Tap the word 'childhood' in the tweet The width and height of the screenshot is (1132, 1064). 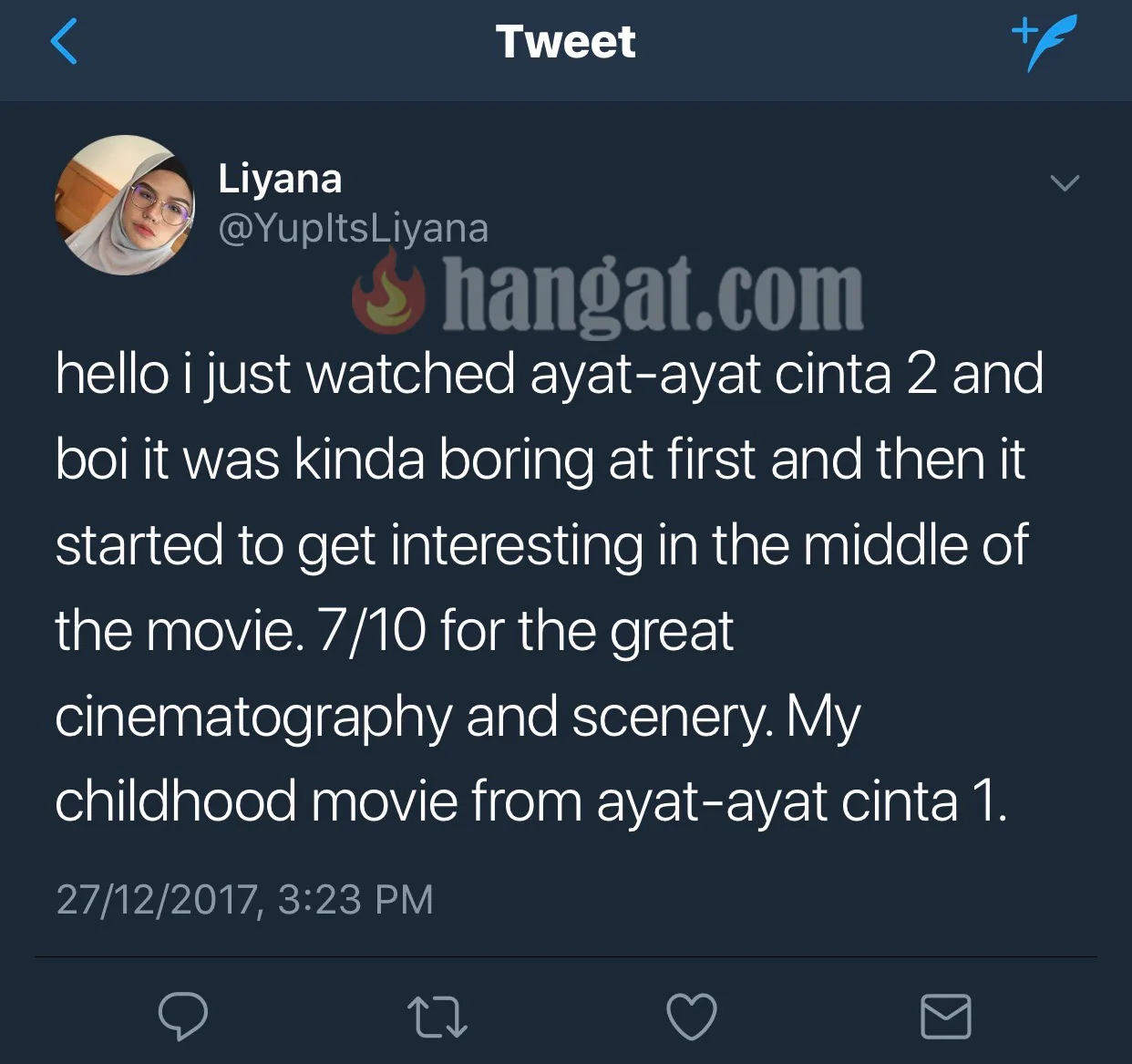coord(176,801)
